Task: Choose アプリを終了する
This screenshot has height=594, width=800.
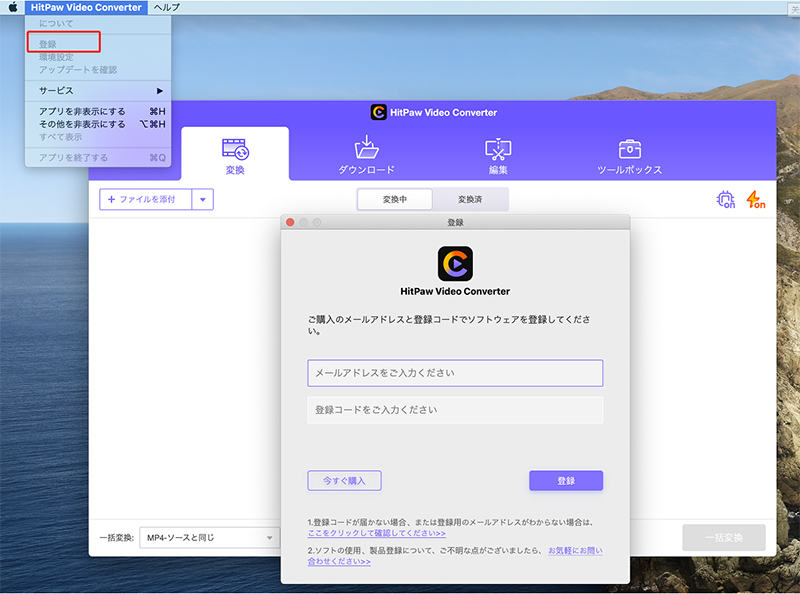Action: point(98,158)
